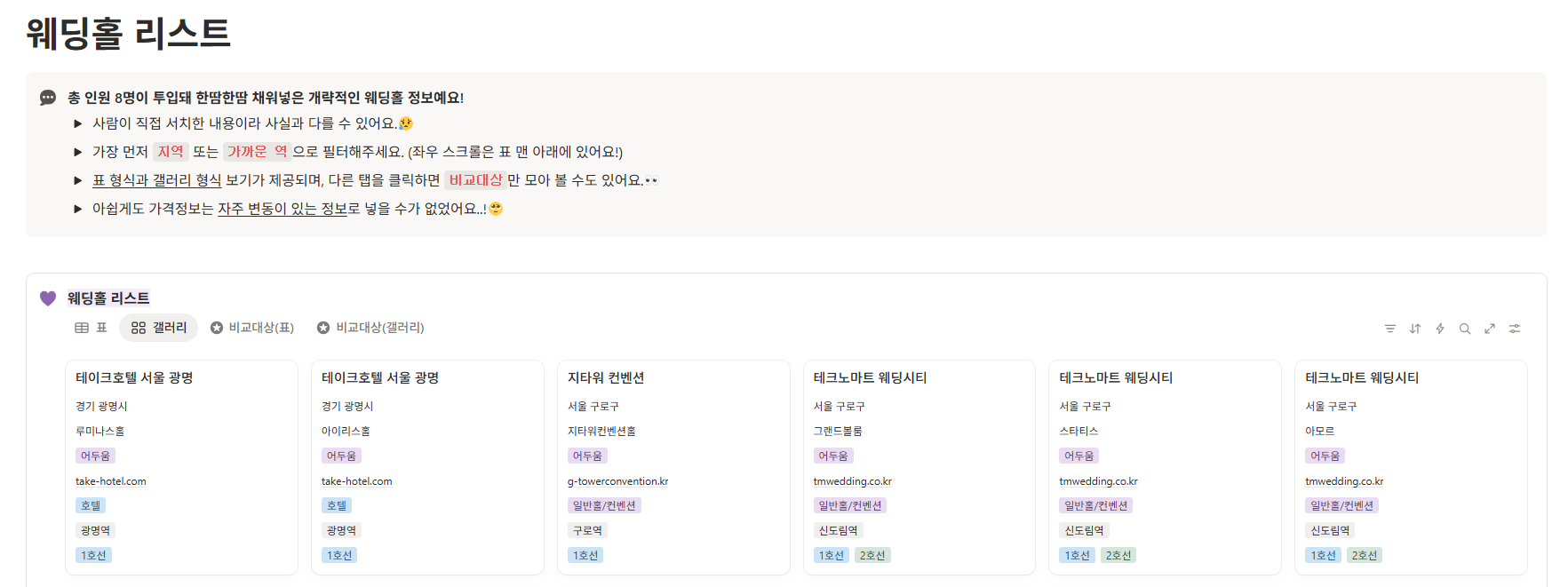
Task: Expand the toggle starting with 아쉽게도 가격정보는
Action: click(x=78, y=210)
